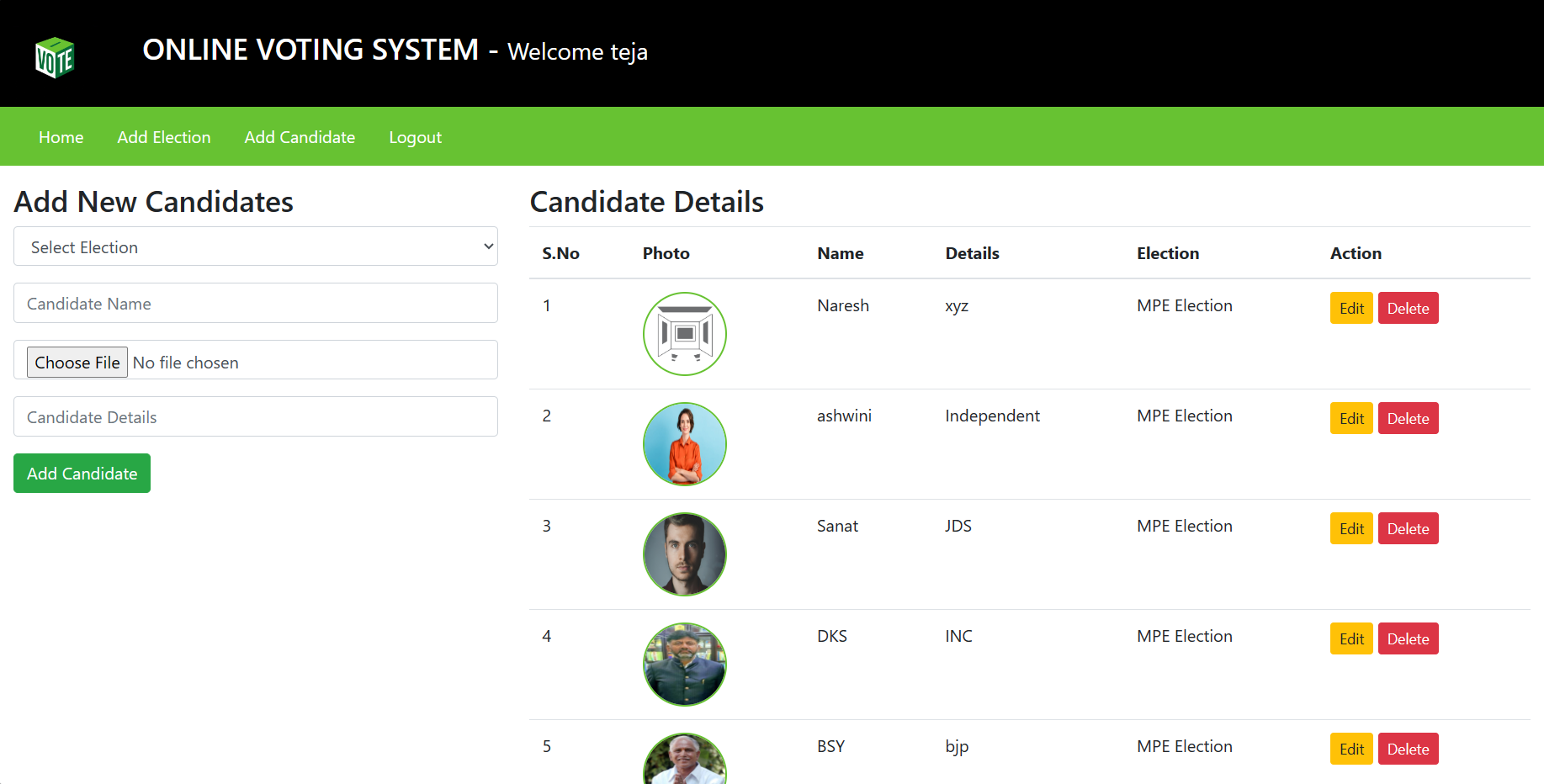Delete candidate Sanat
Viewport: 1544px width, 784px height.
pos(1408,528)
